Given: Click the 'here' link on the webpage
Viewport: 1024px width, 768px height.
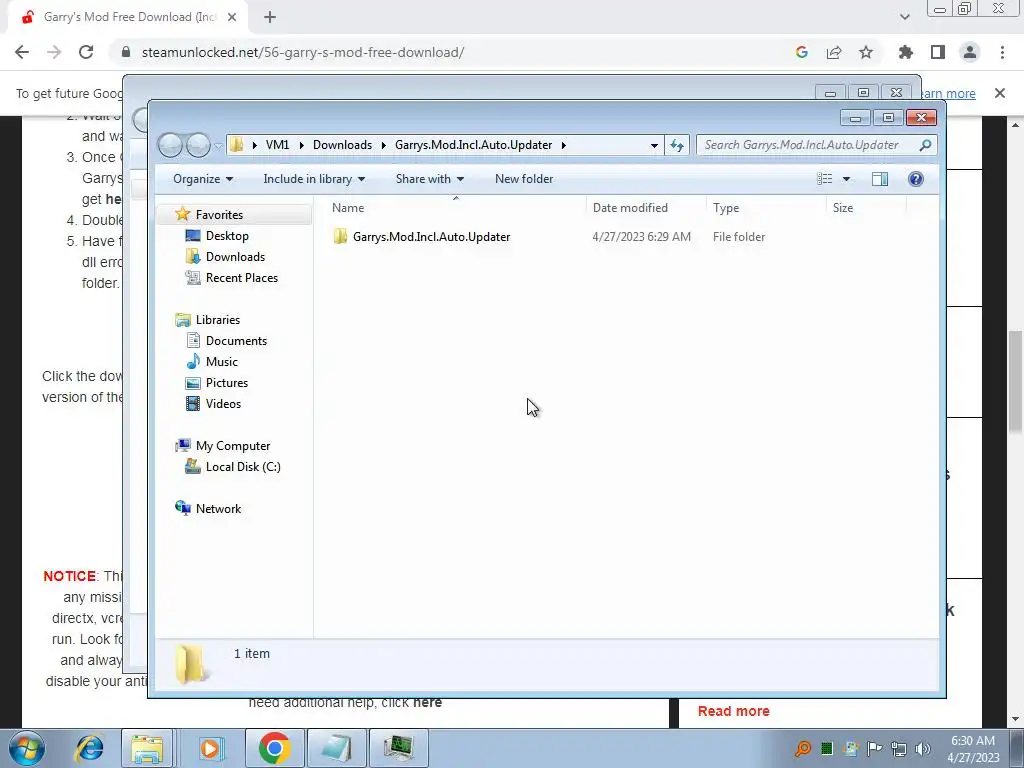Looking at the screenshot, I should coord(428,703).
